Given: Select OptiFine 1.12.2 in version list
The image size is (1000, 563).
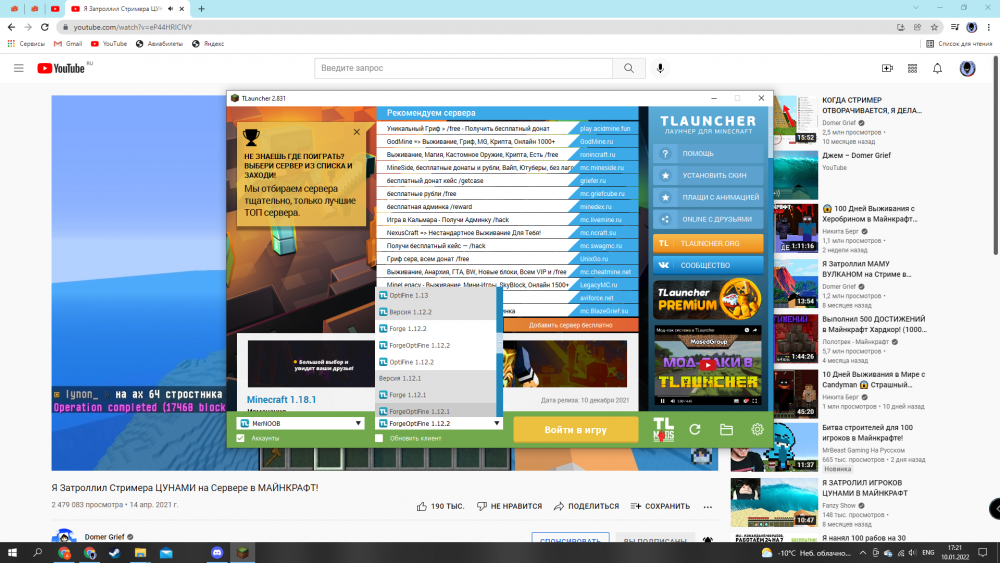Looking at the screenshot, I should [x=436, y=362].
